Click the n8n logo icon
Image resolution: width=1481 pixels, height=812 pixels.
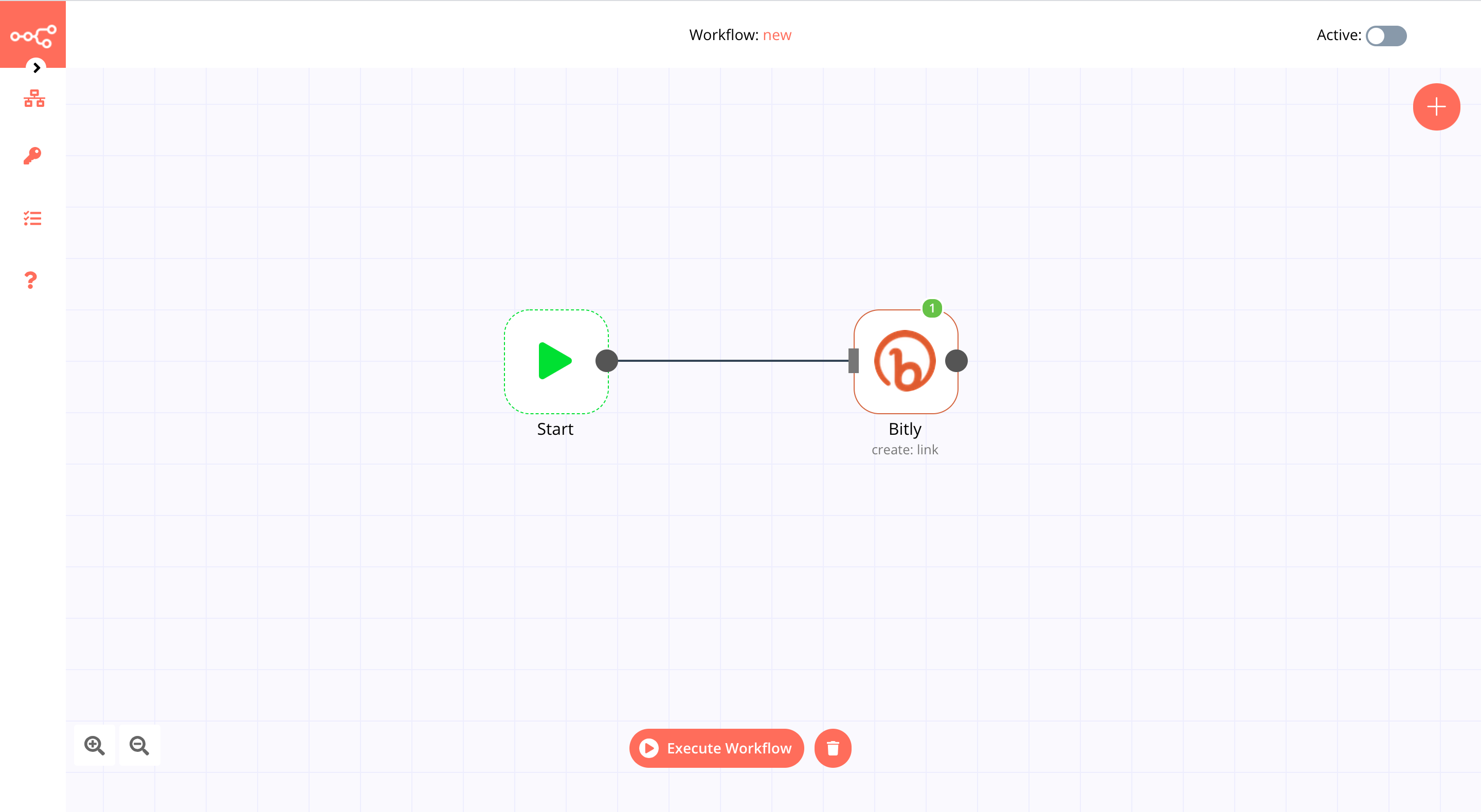(32, 34)
